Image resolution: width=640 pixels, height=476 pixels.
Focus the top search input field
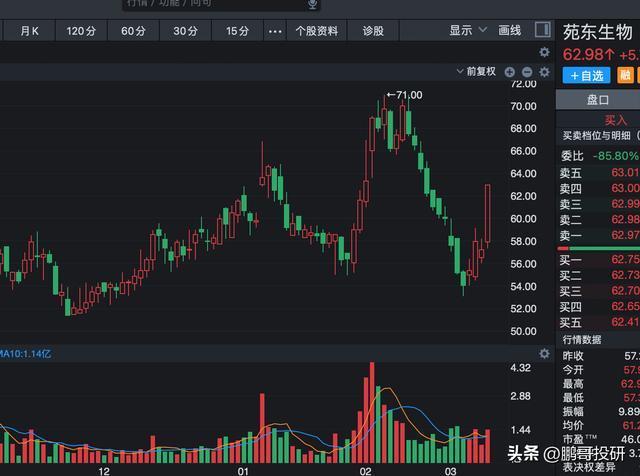click(200, 5)
